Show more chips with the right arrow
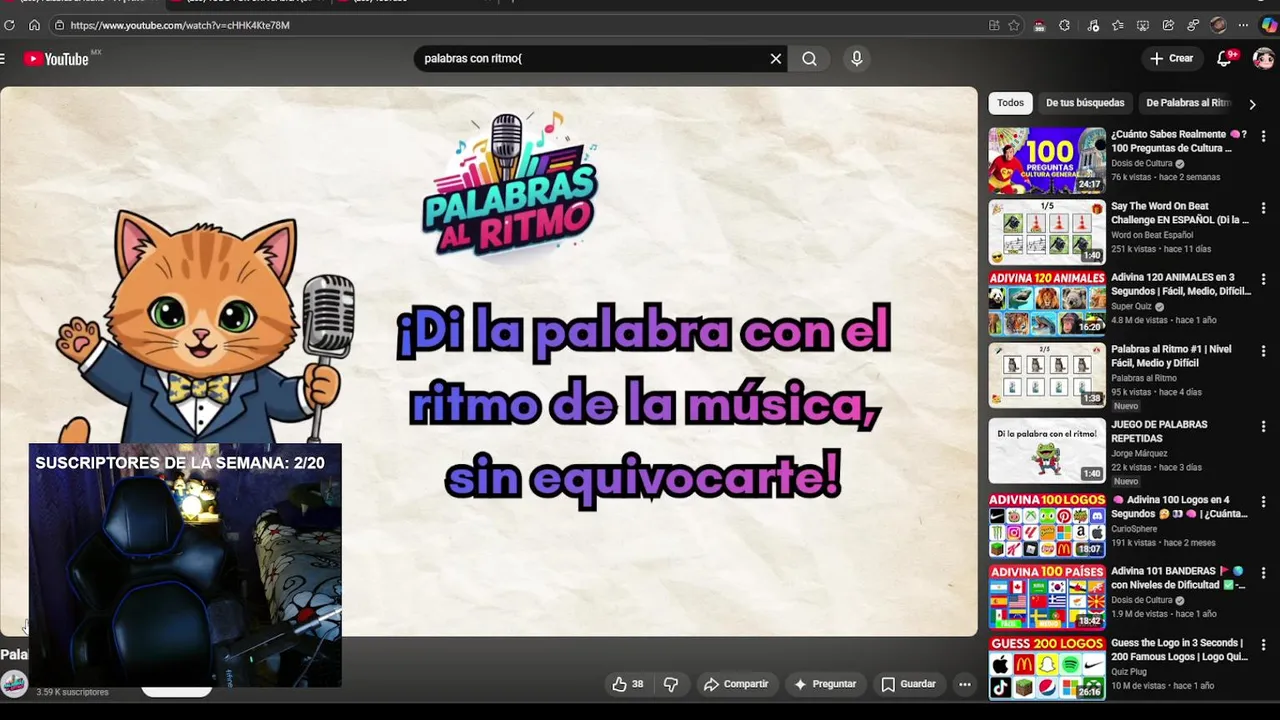This screenshot has height=720, width=1280. coord(1252,104)
